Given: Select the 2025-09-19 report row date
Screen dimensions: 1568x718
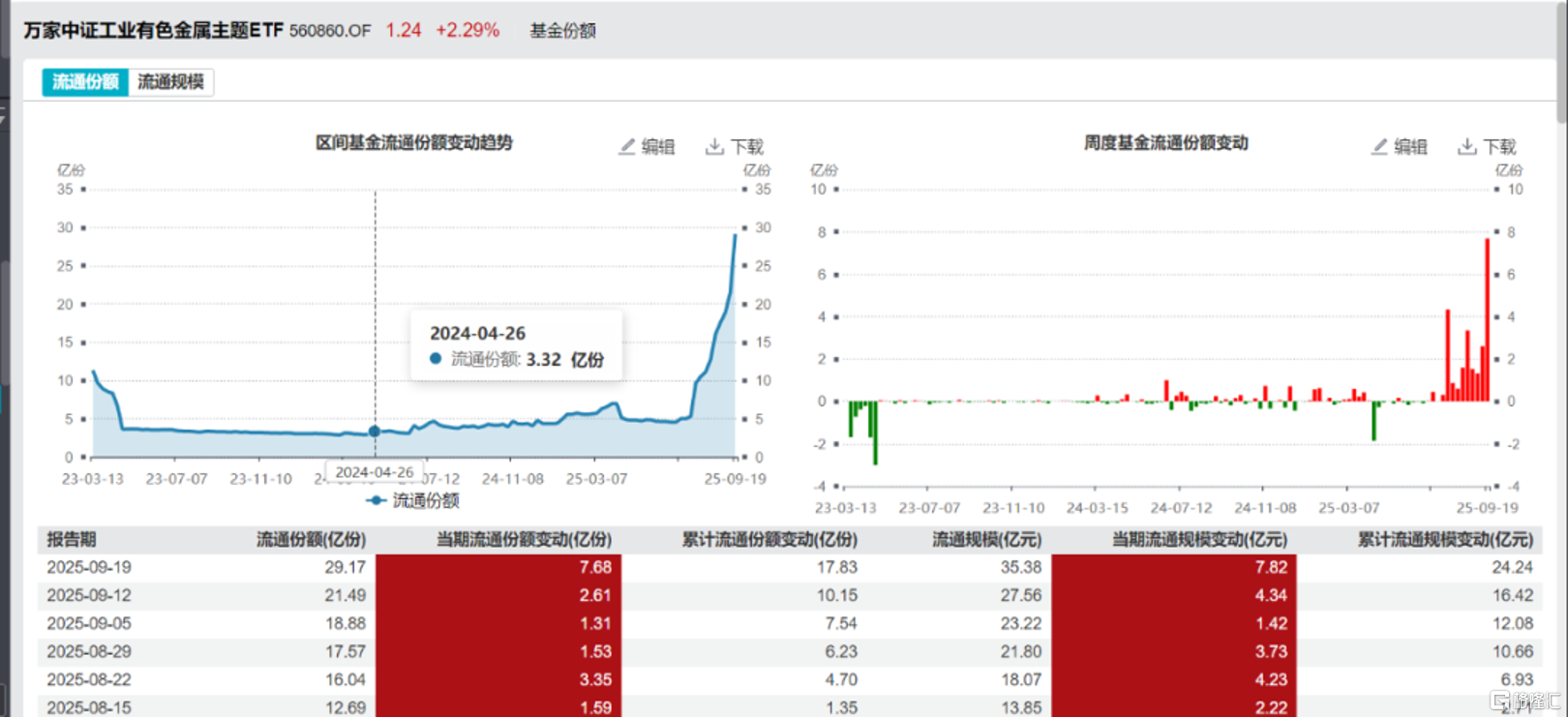Looking at the screenshot, I should [89, 567].
